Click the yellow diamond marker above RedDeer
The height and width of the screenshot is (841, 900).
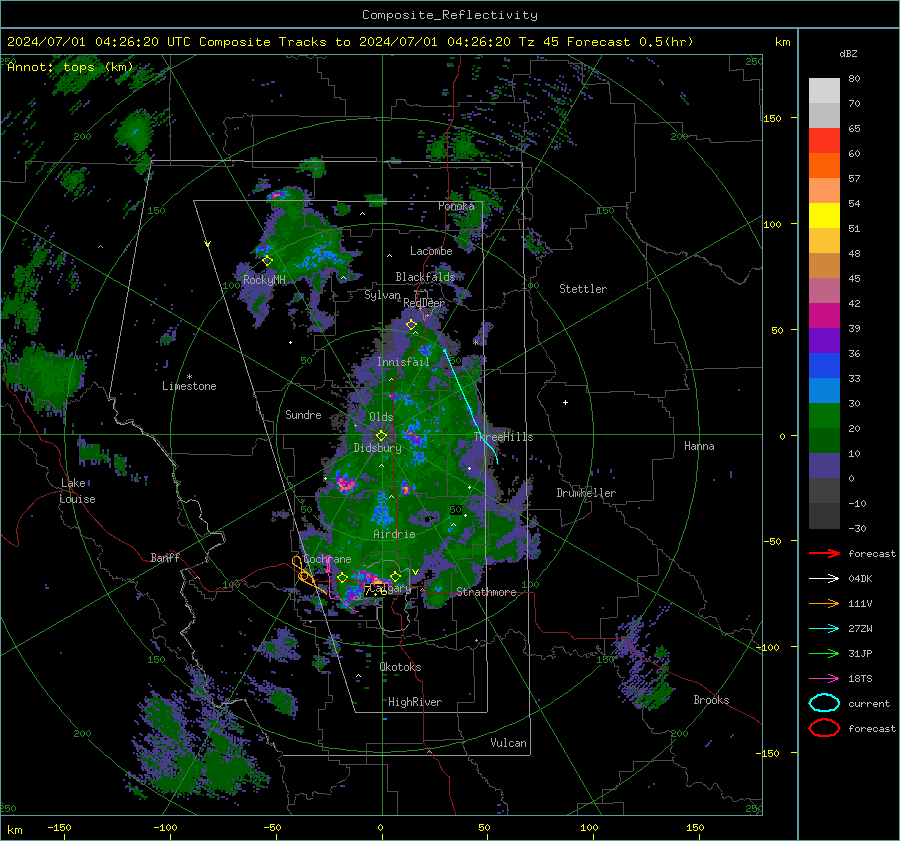[x=411, y=325]
